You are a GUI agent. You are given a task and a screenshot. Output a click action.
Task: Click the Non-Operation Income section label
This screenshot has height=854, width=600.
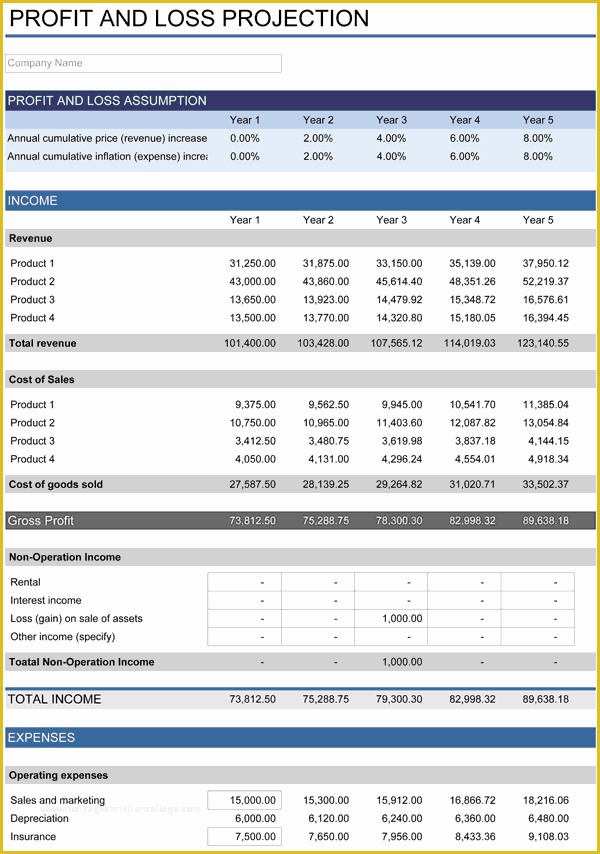65,557
